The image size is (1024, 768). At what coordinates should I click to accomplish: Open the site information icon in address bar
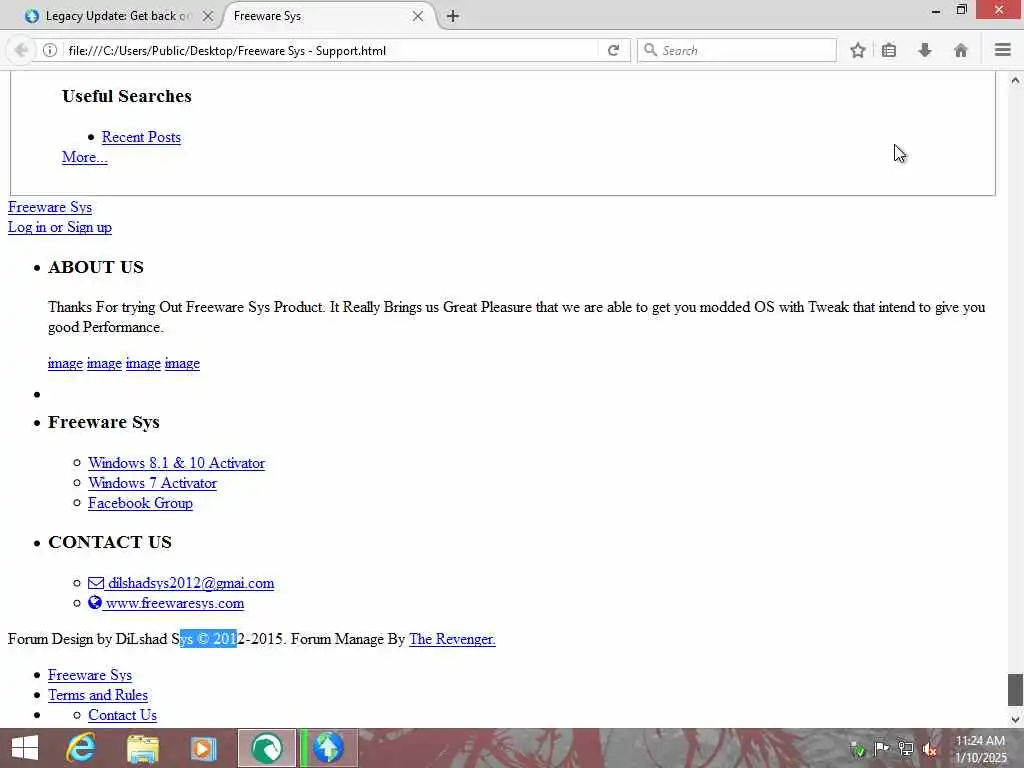pyautogui.click(x=50, y=50)
